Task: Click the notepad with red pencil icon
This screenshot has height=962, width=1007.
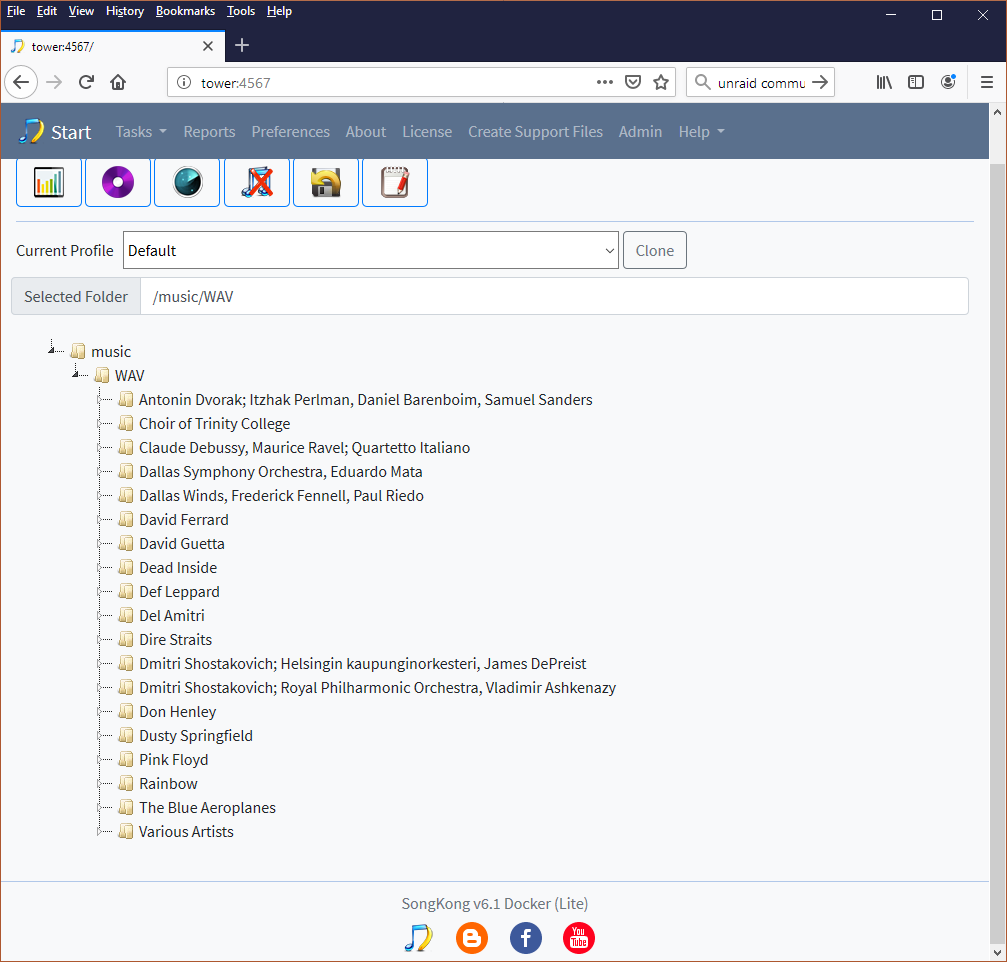Action: coord(395,182)
